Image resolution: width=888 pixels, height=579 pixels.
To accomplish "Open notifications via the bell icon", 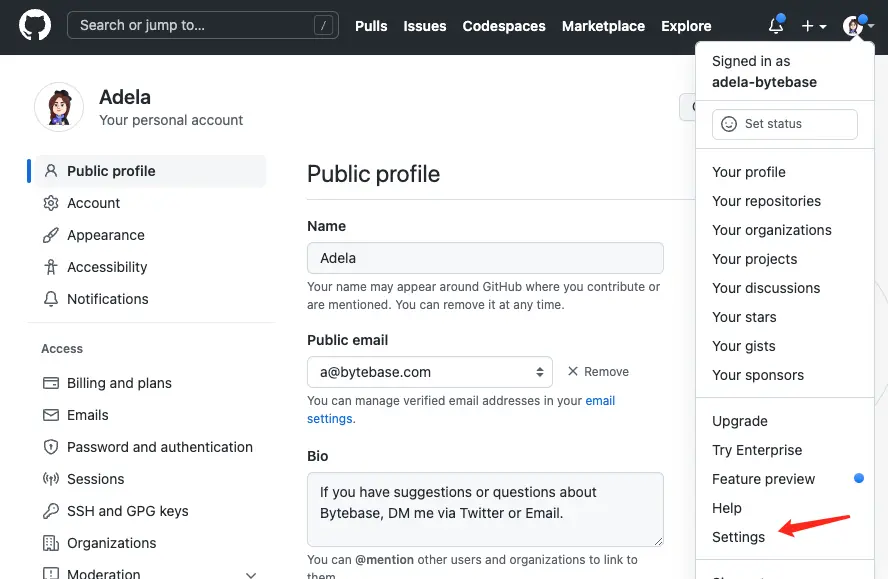I will (x=775, y=26).
